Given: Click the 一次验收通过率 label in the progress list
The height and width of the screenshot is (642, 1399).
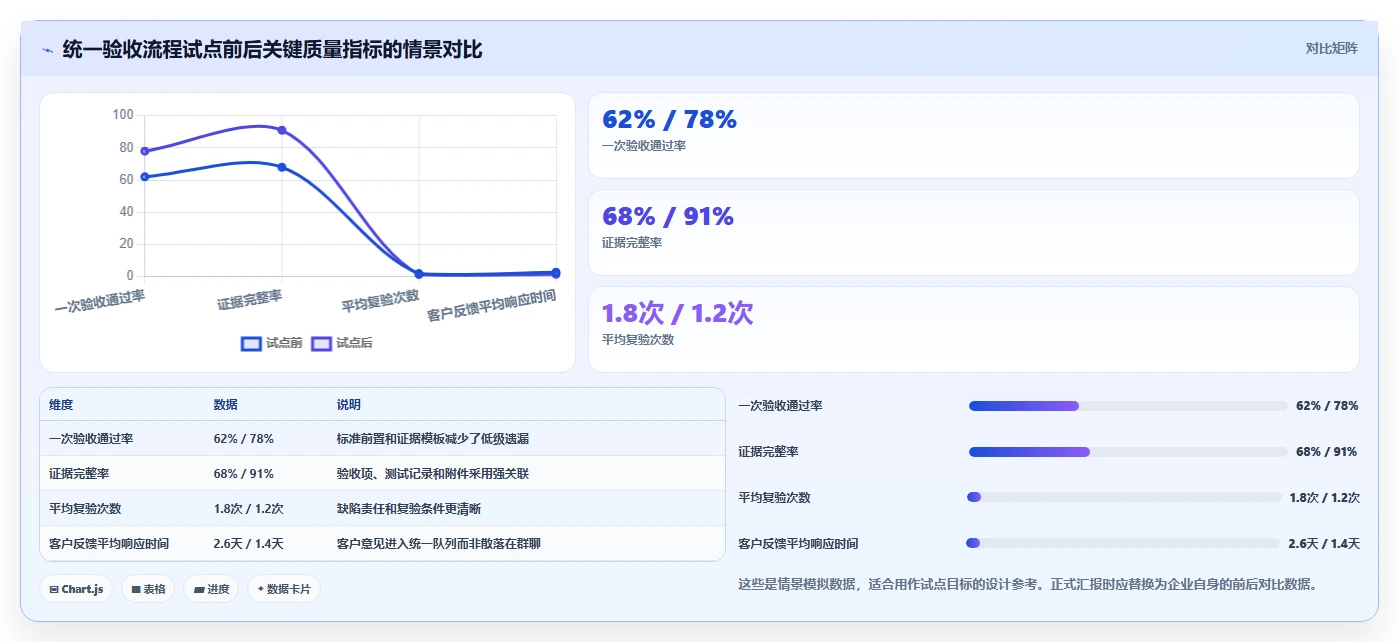Looking at the screenshot, I should point(780,406).
